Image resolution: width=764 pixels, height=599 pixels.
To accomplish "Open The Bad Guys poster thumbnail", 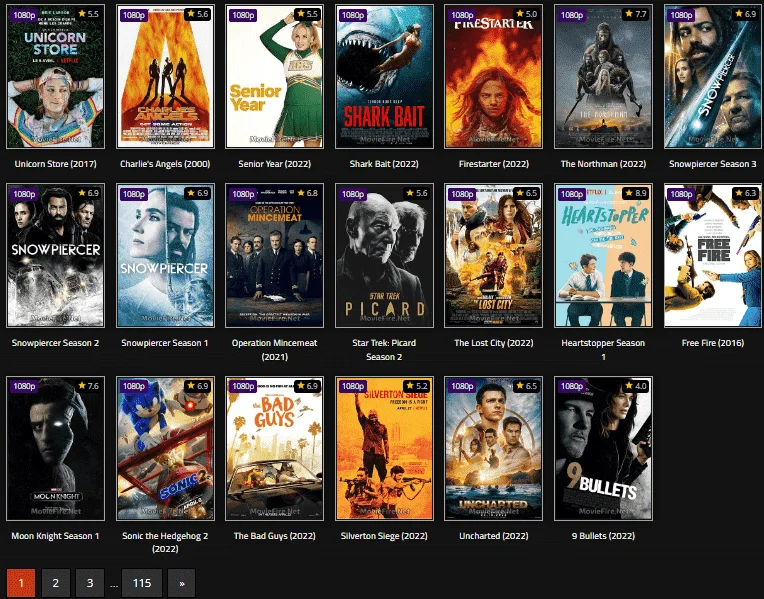I will point(274,448).
